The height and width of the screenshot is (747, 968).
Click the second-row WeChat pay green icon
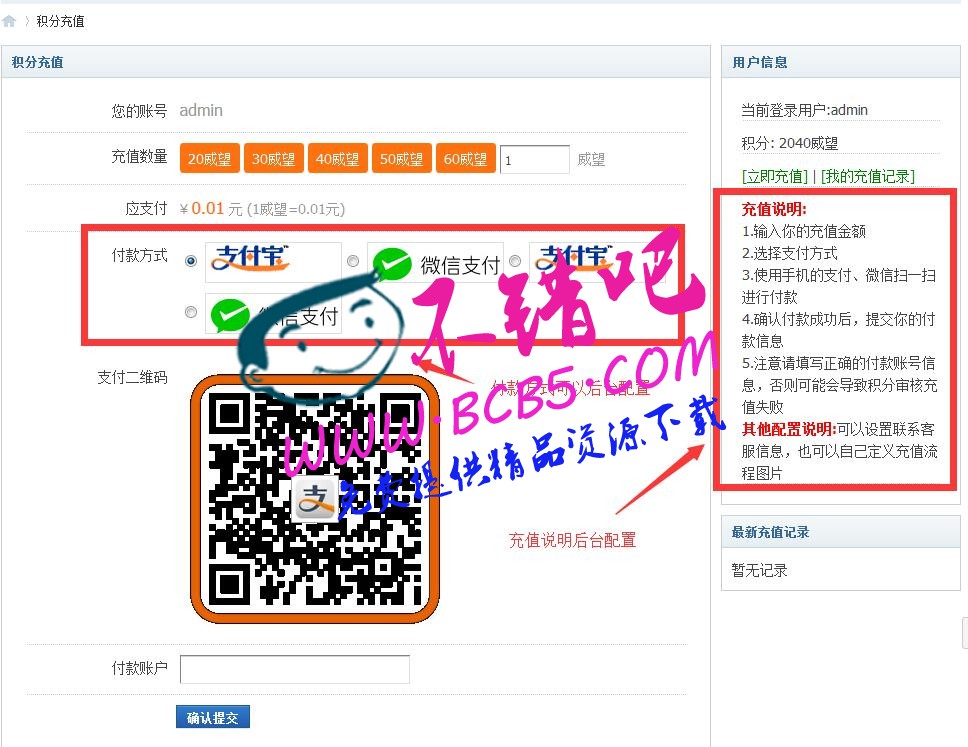[230, 314]
